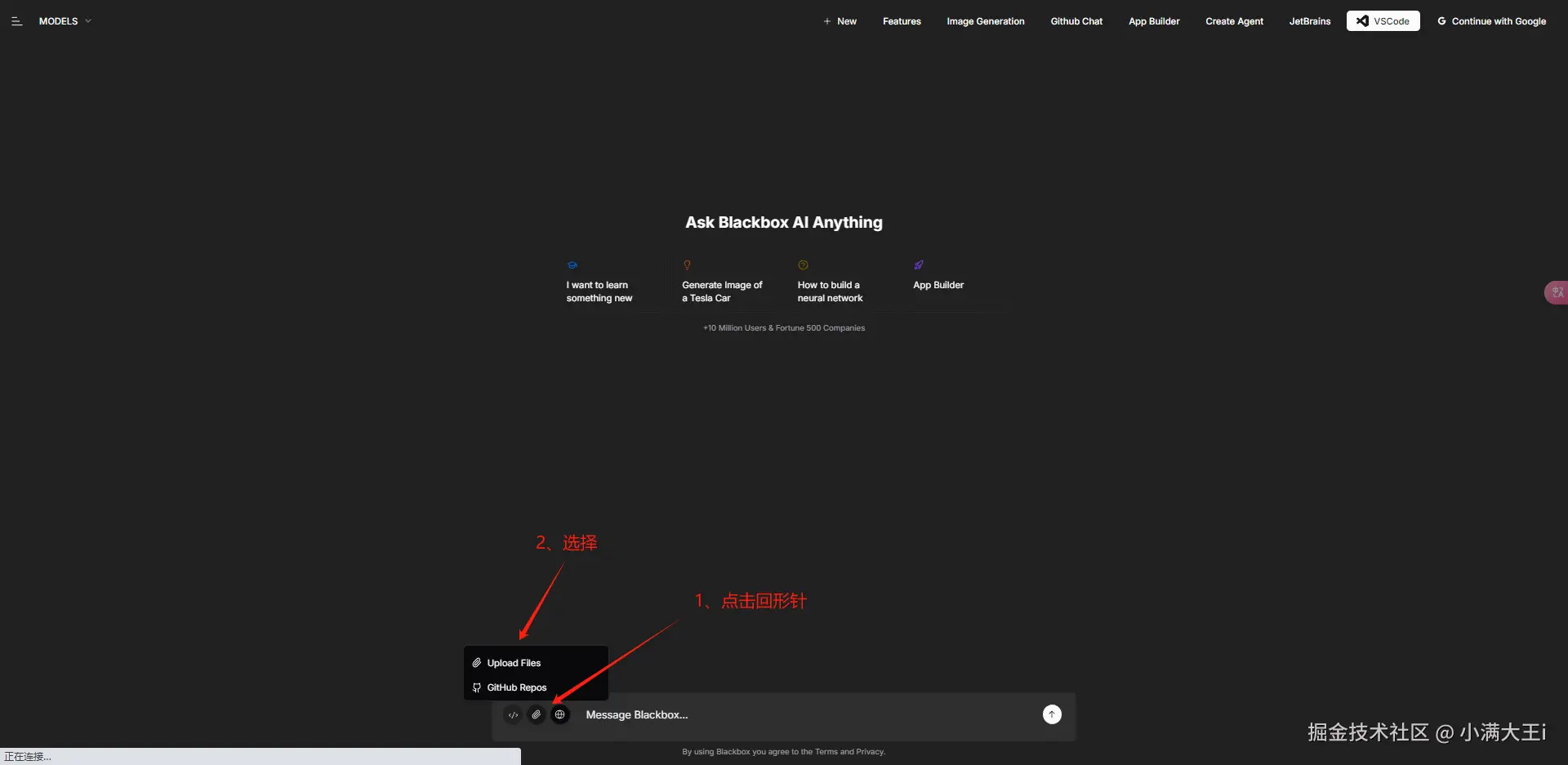Click the 'Ask Blackbox AI Anything' heading
This screenshot has width=1568, height=765.
click(x=784, y=222)
